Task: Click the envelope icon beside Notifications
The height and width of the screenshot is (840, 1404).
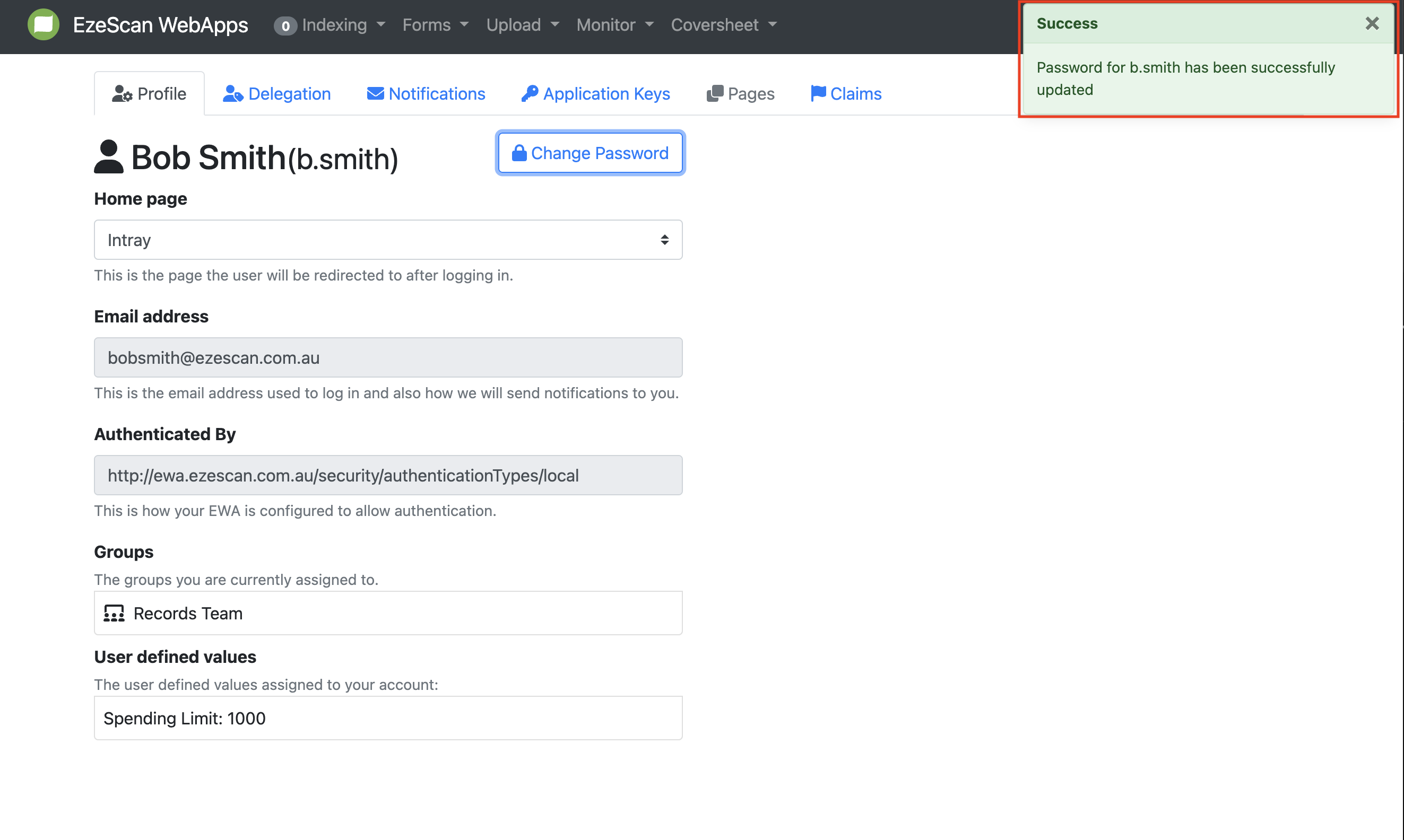Action: coord(375,93)
